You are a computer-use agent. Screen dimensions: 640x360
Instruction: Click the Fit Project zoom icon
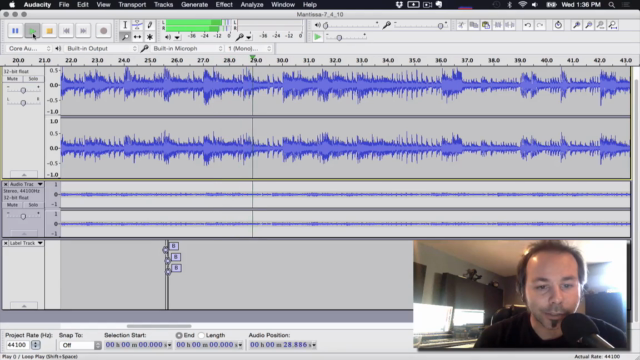click(x=613, y=25)
